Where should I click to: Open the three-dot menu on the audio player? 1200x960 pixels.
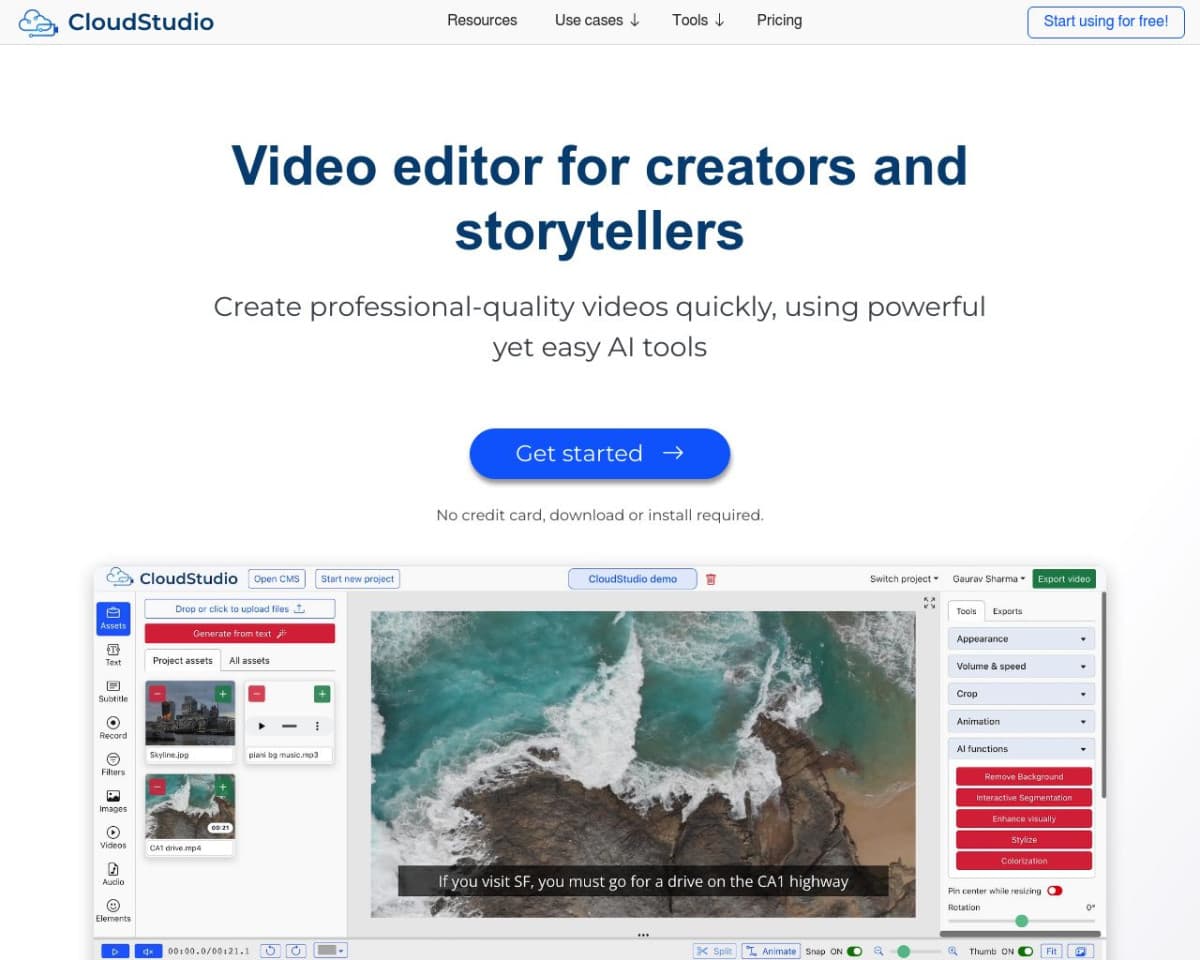[x=318, y=726]
